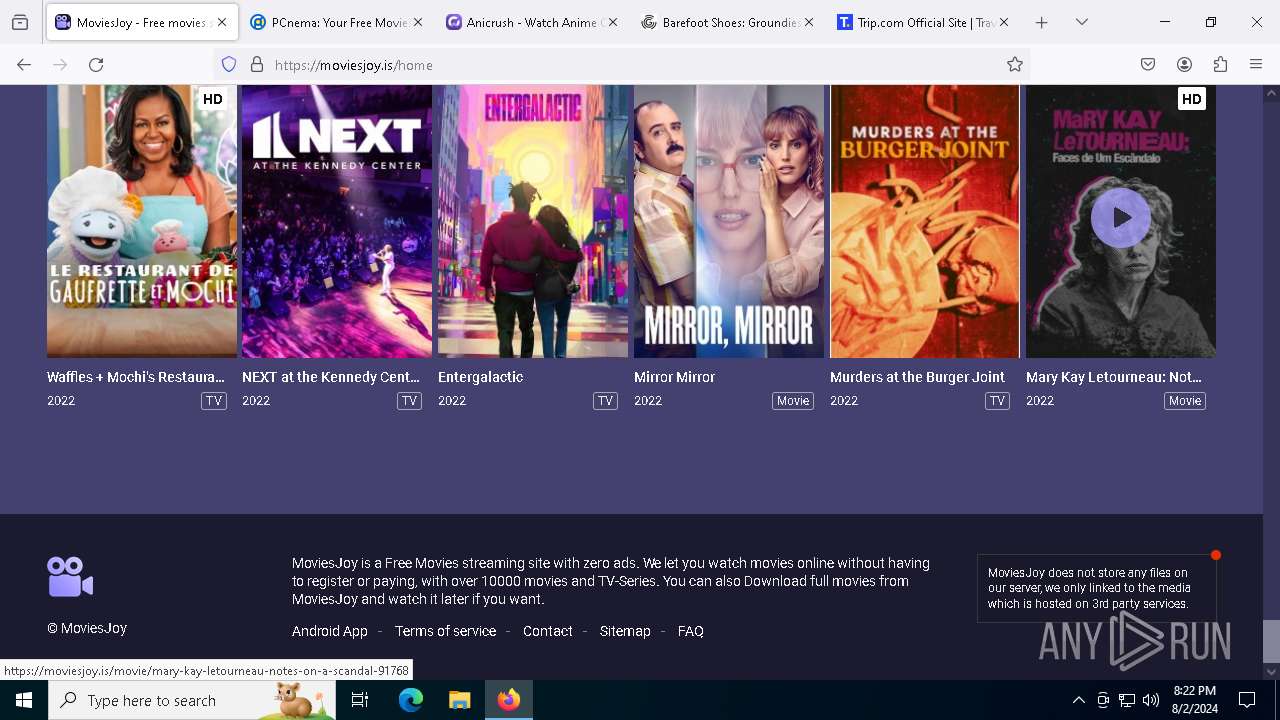Open the notification center icon
This screenshot has width=1280, height=720.
(1247, 700)
